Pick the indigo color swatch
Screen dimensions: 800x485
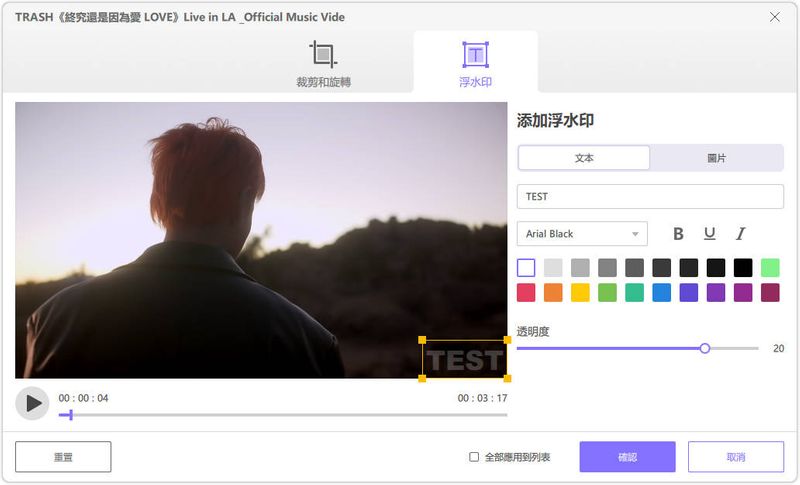[689, 293]
